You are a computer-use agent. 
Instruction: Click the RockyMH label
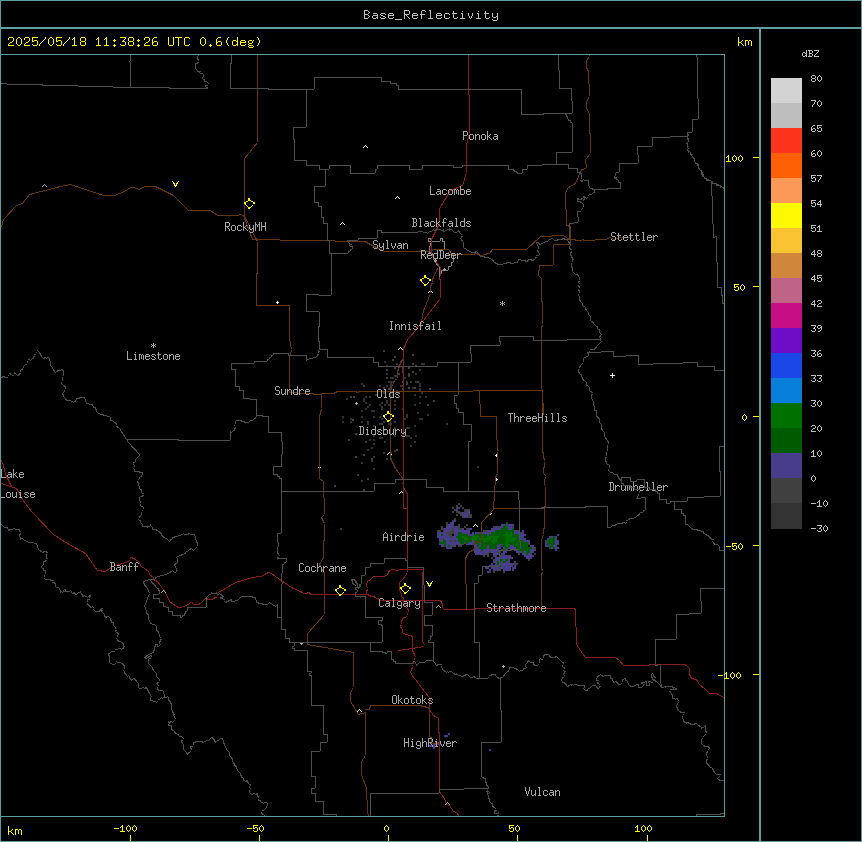[245, 227]
